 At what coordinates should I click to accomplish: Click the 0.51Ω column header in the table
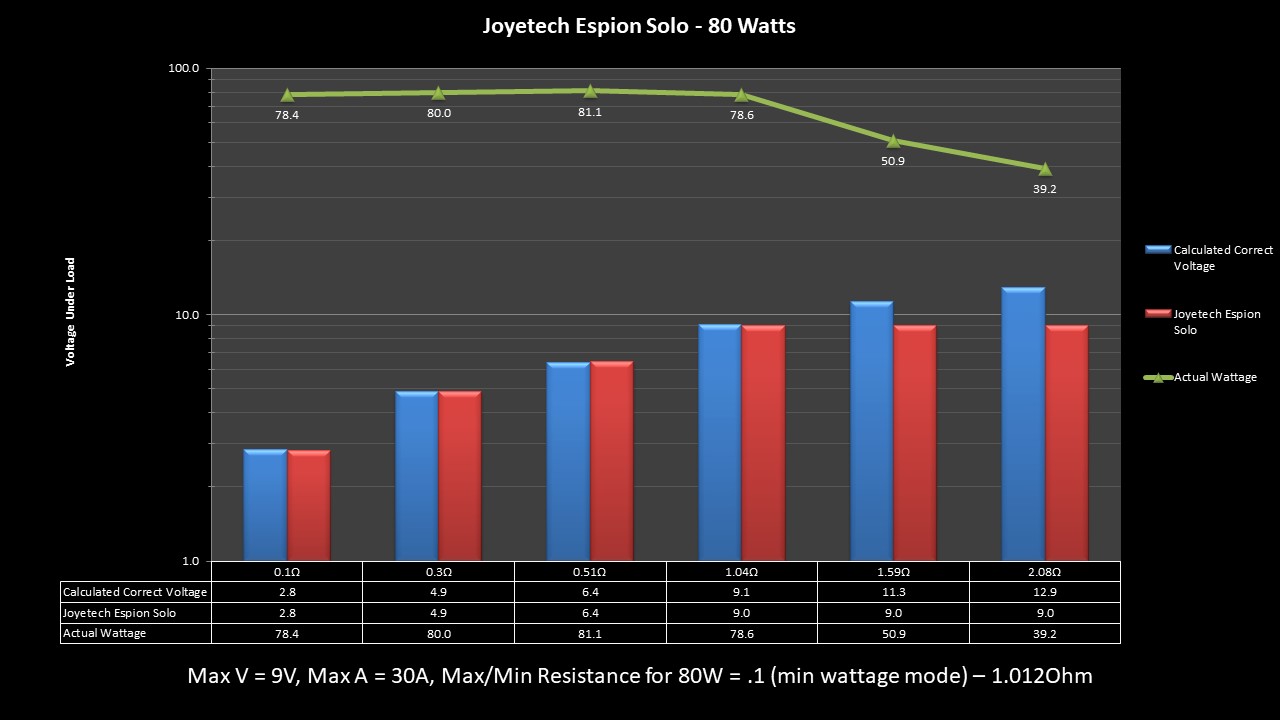coord(590,572)
